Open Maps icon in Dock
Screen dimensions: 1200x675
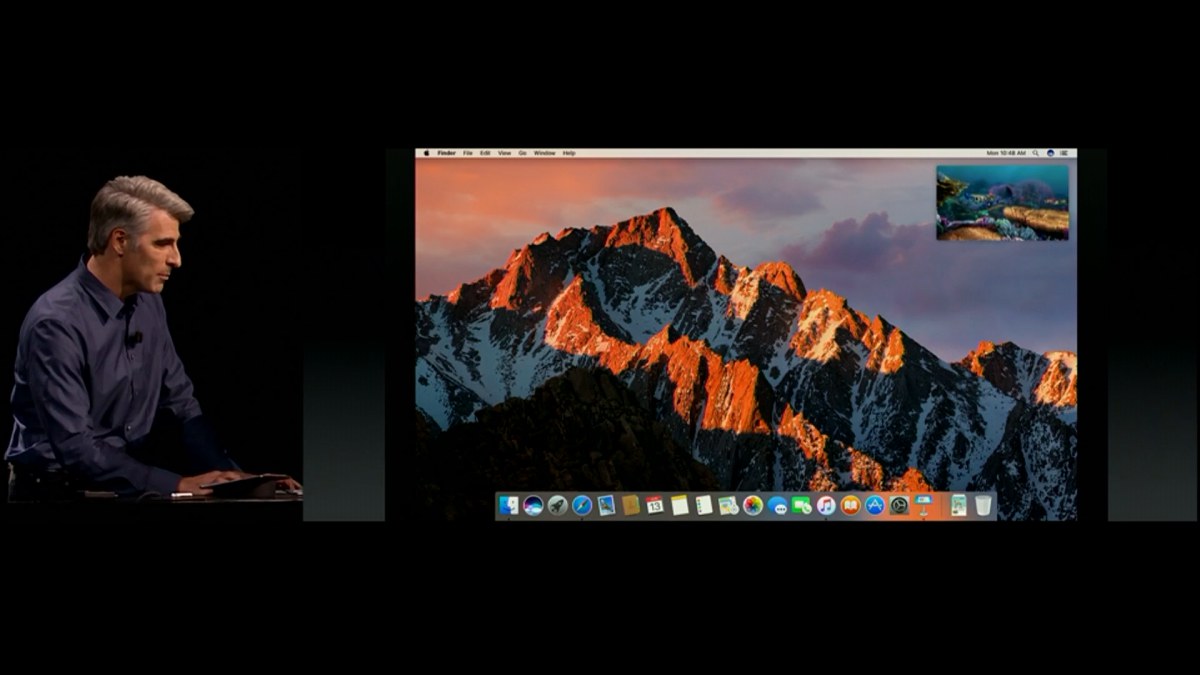pos(728,505)
